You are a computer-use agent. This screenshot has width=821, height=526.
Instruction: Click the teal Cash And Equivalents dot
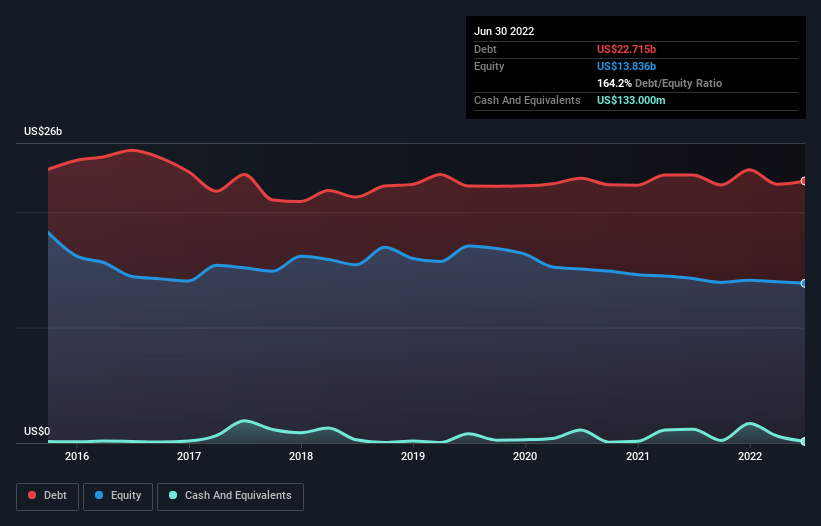[x=173, y=495]
